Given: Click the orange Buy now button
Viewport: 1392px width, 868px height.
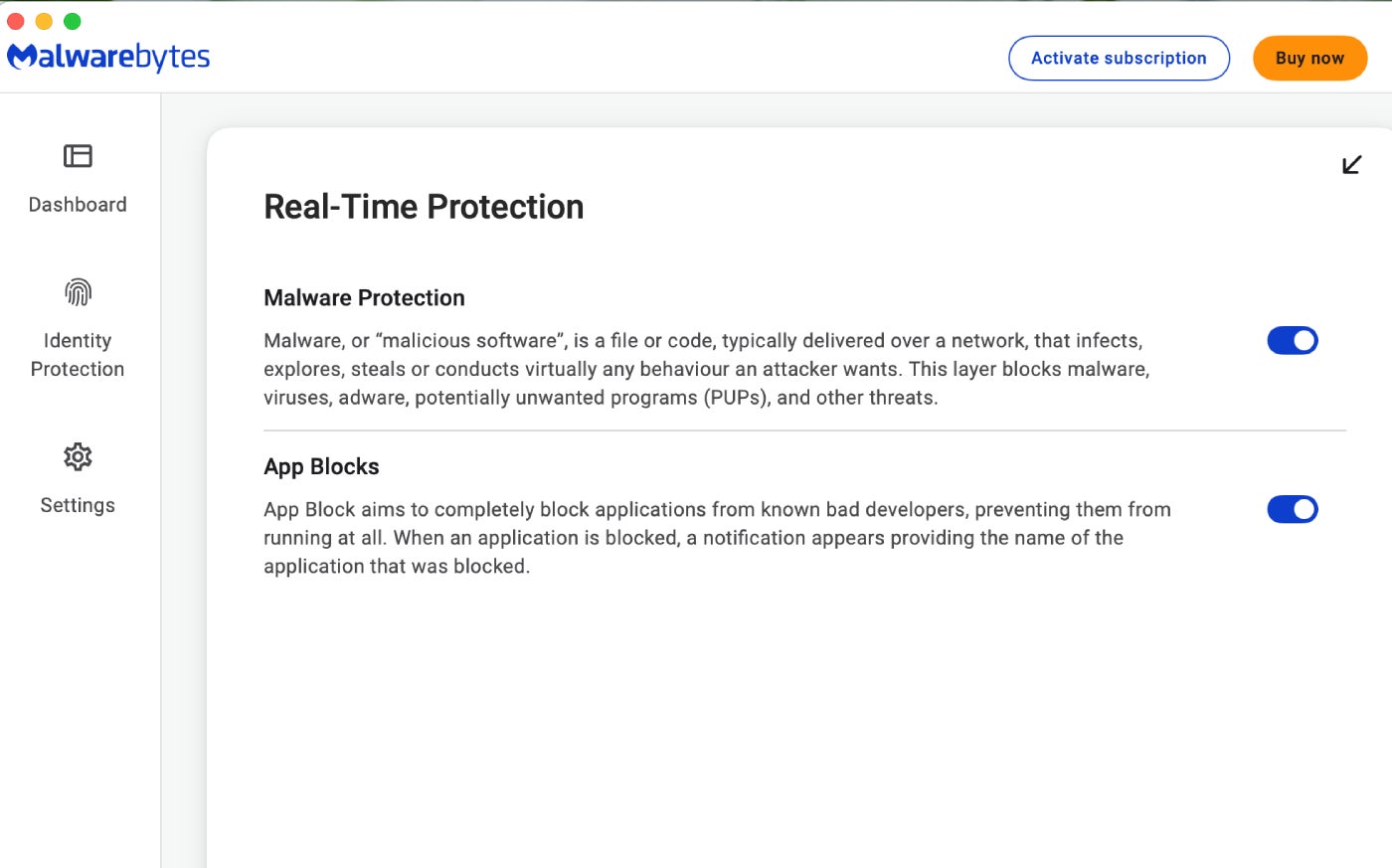Looking at the screenshot, I should click(1309, 59).
